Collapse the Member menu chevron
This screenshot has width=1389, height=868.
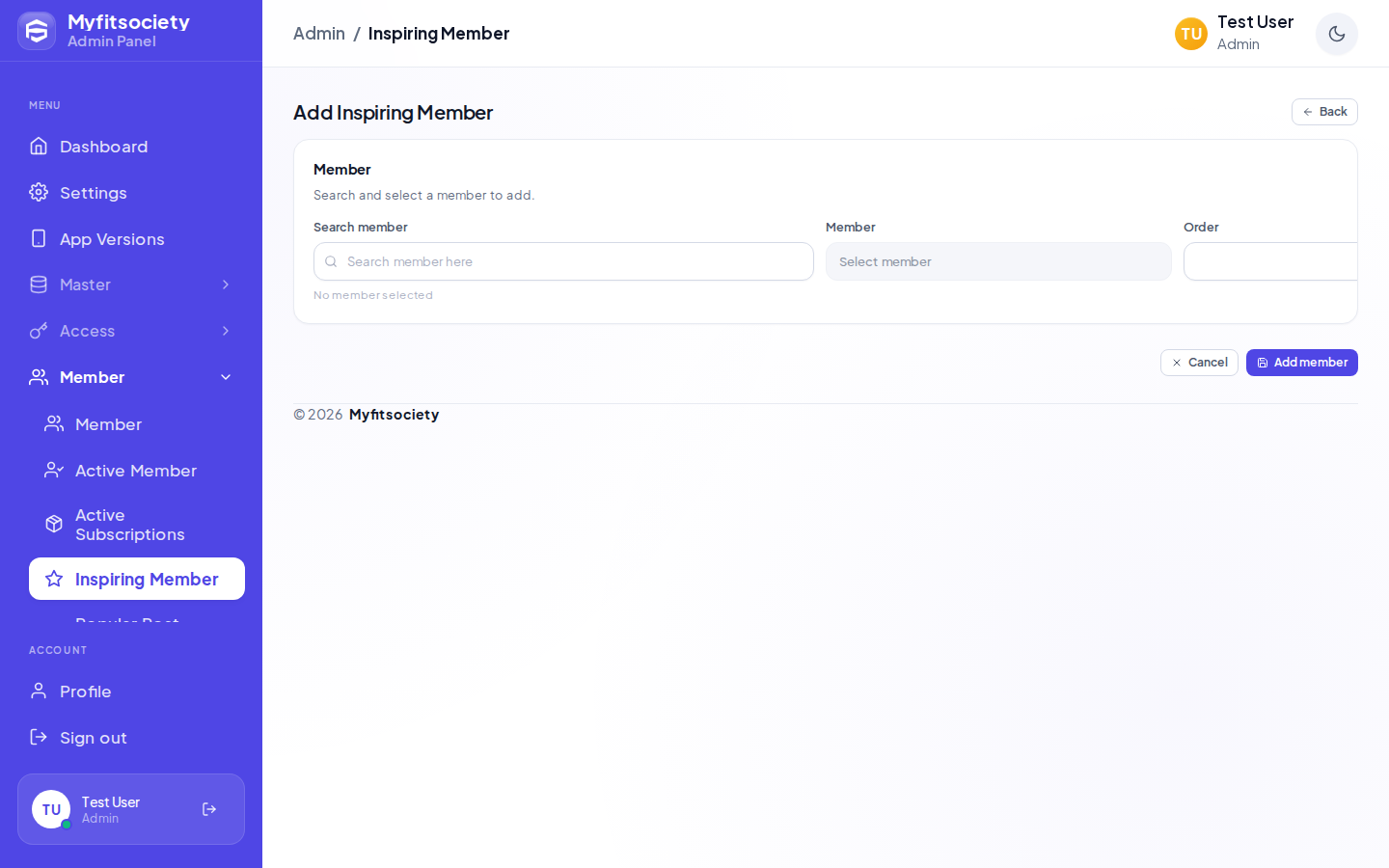(226, 377)
